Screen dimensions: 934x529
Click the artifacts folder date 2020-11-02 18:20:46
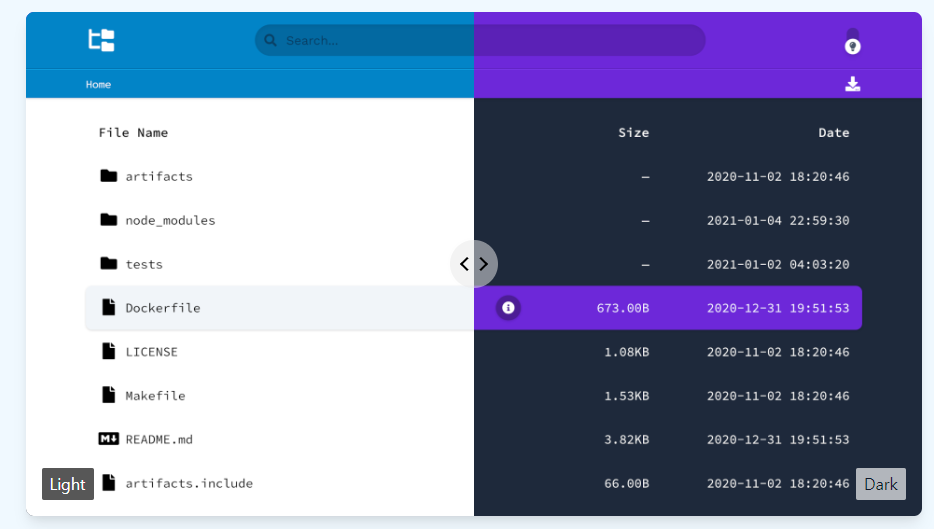pos(778,176)
